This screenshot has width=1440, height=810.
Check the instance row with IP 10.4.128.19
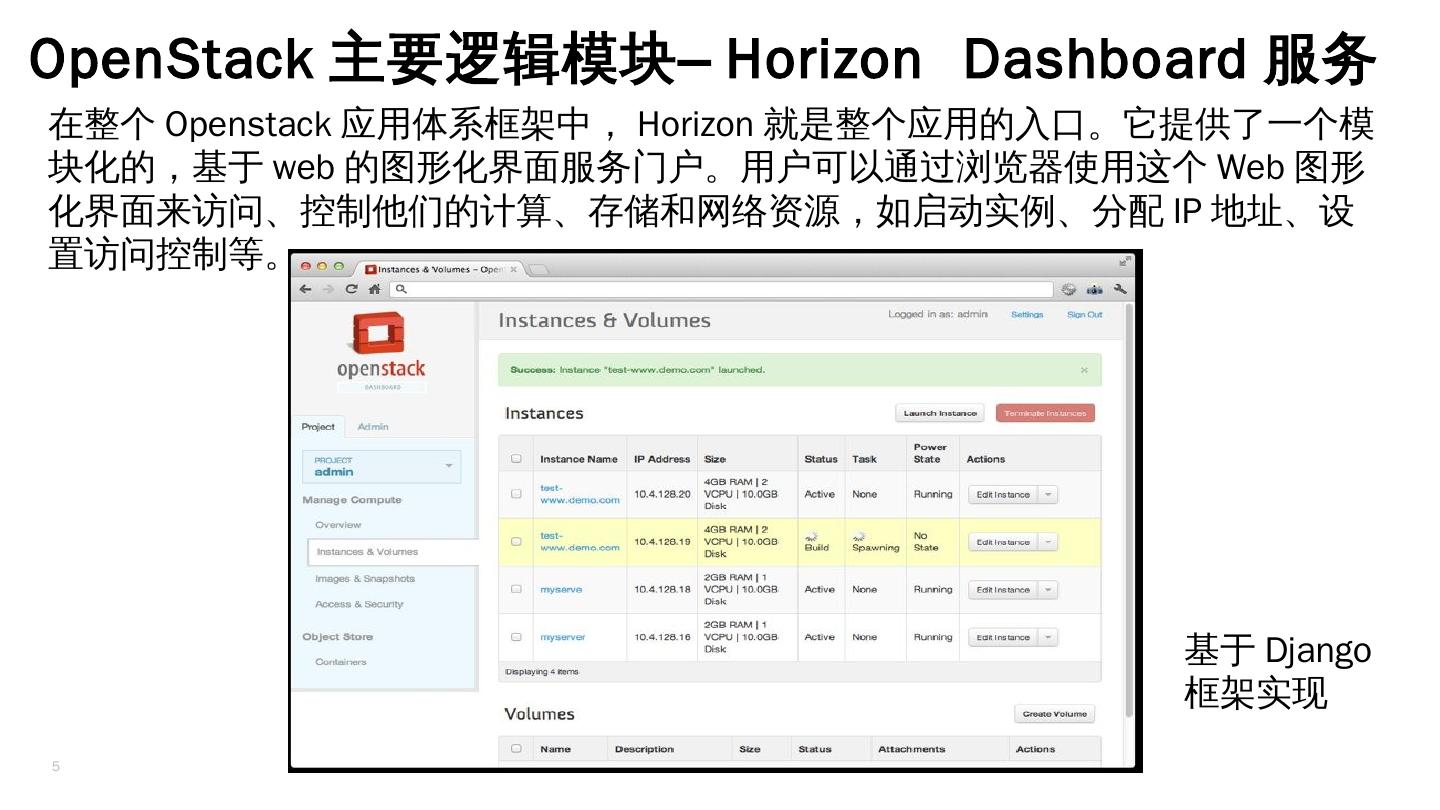click(516, 542)
